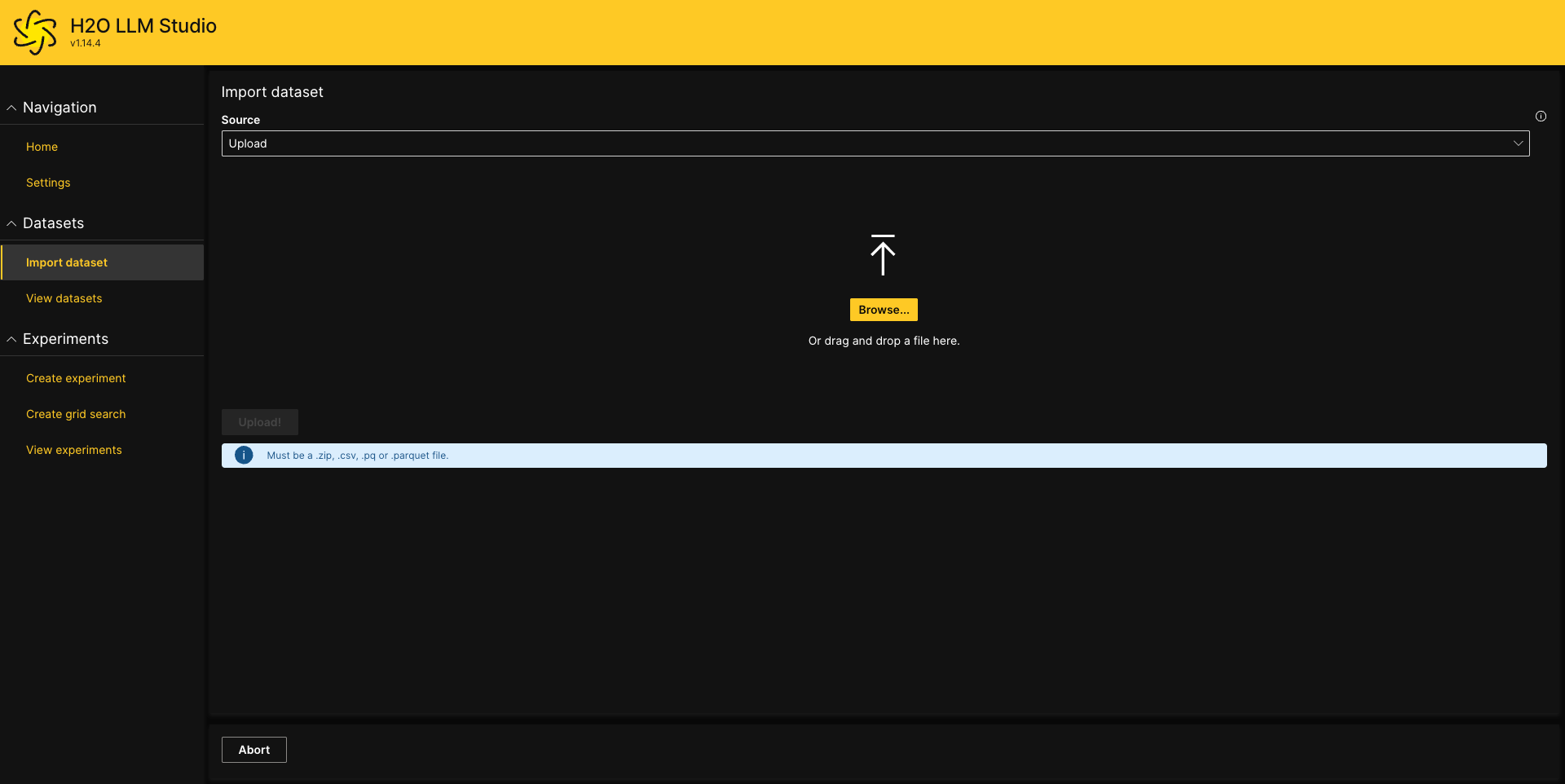This screenshot has width=1565, height=784.
Task: Click the info icon beside Source field
Action: (1541, 117)
